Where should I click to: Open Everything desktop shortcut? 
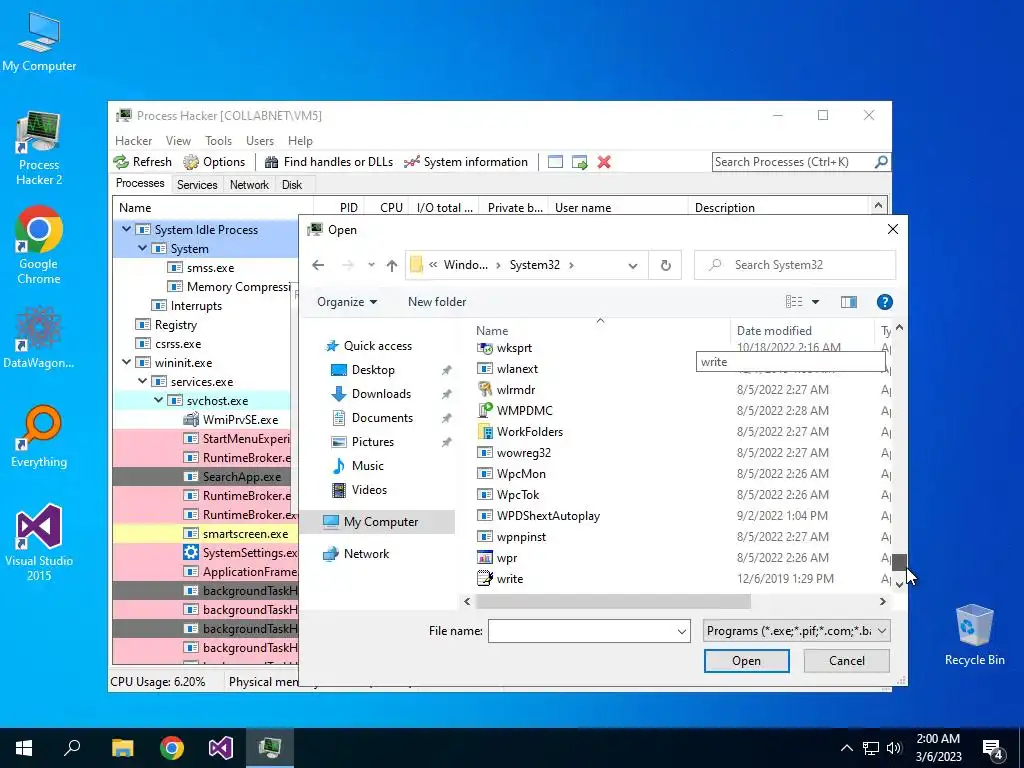[x=39, y=436]
